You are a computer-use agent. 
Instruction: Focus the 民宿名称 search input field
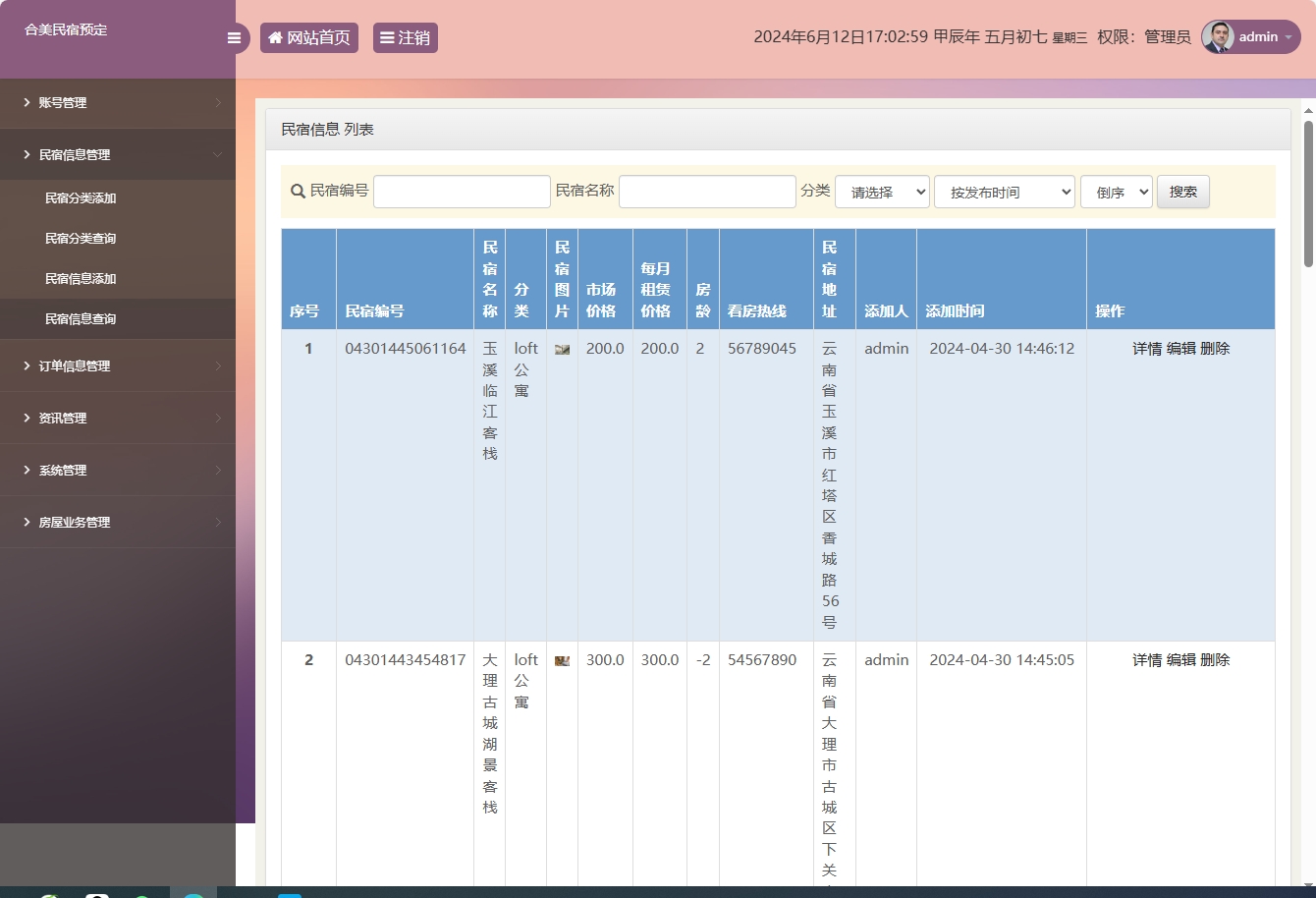coord(707,192)
